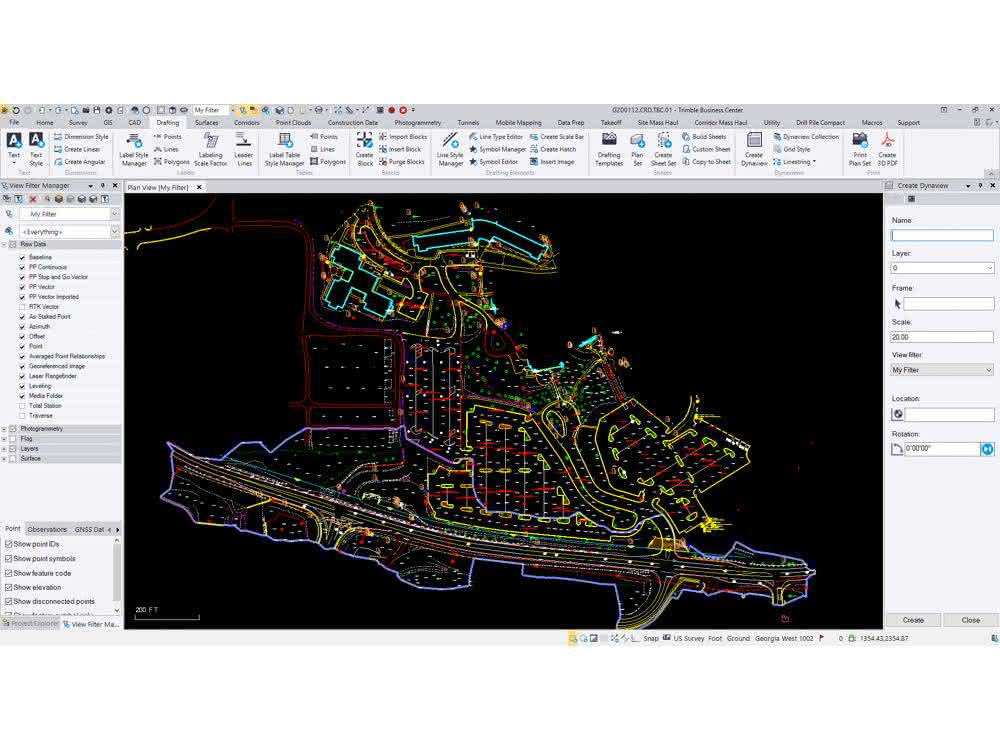Open Dynaview Collection
1000x750 pixels.
[806, 136]
